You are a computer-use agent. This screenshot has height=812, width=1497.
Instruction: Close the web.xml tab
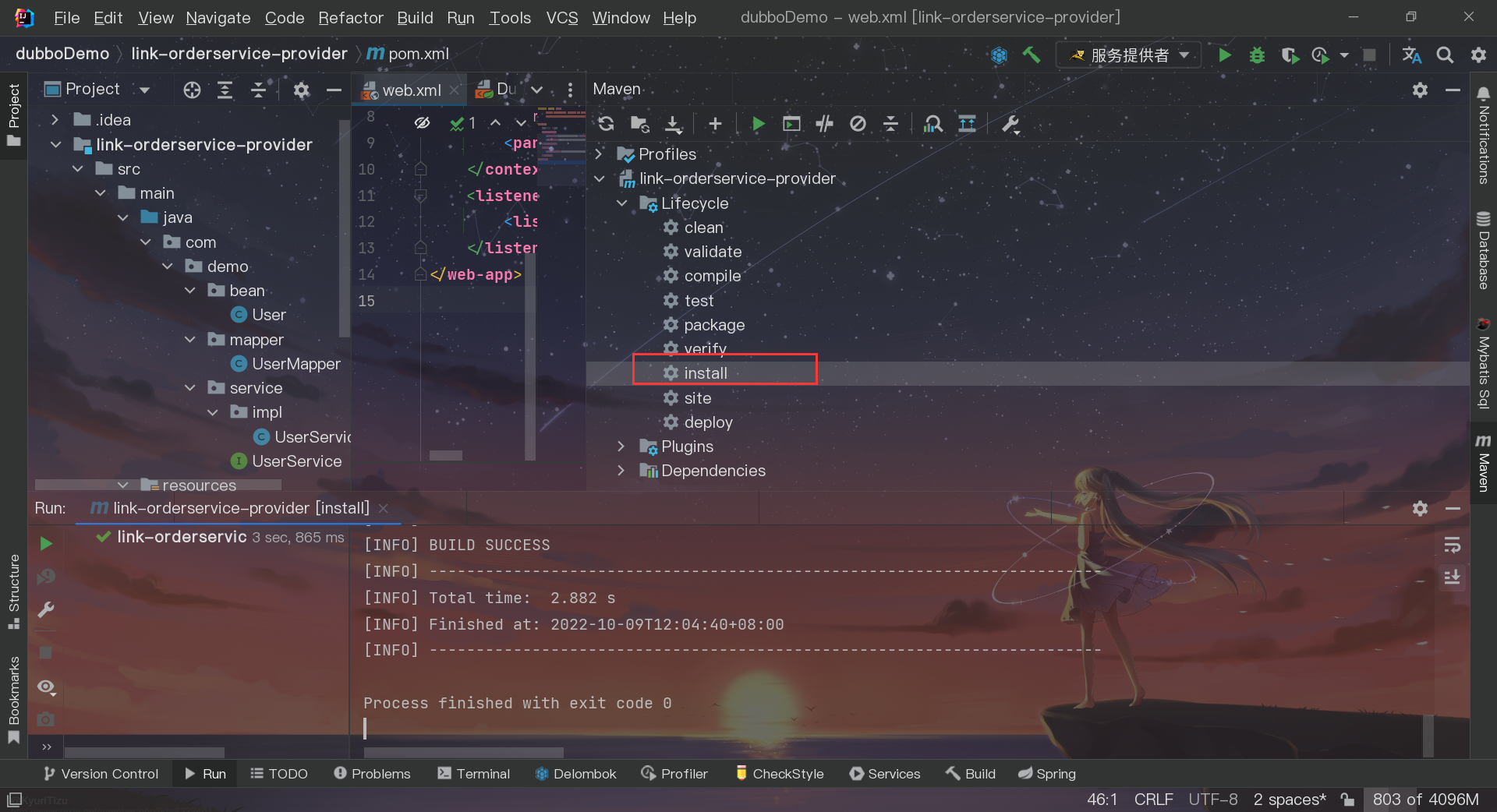[x=455, y=90]
